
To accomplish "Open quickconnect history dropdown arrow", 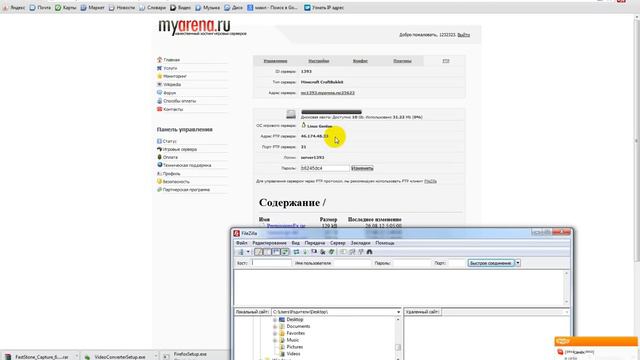I will pyautogui.click(x=518, y=263).
